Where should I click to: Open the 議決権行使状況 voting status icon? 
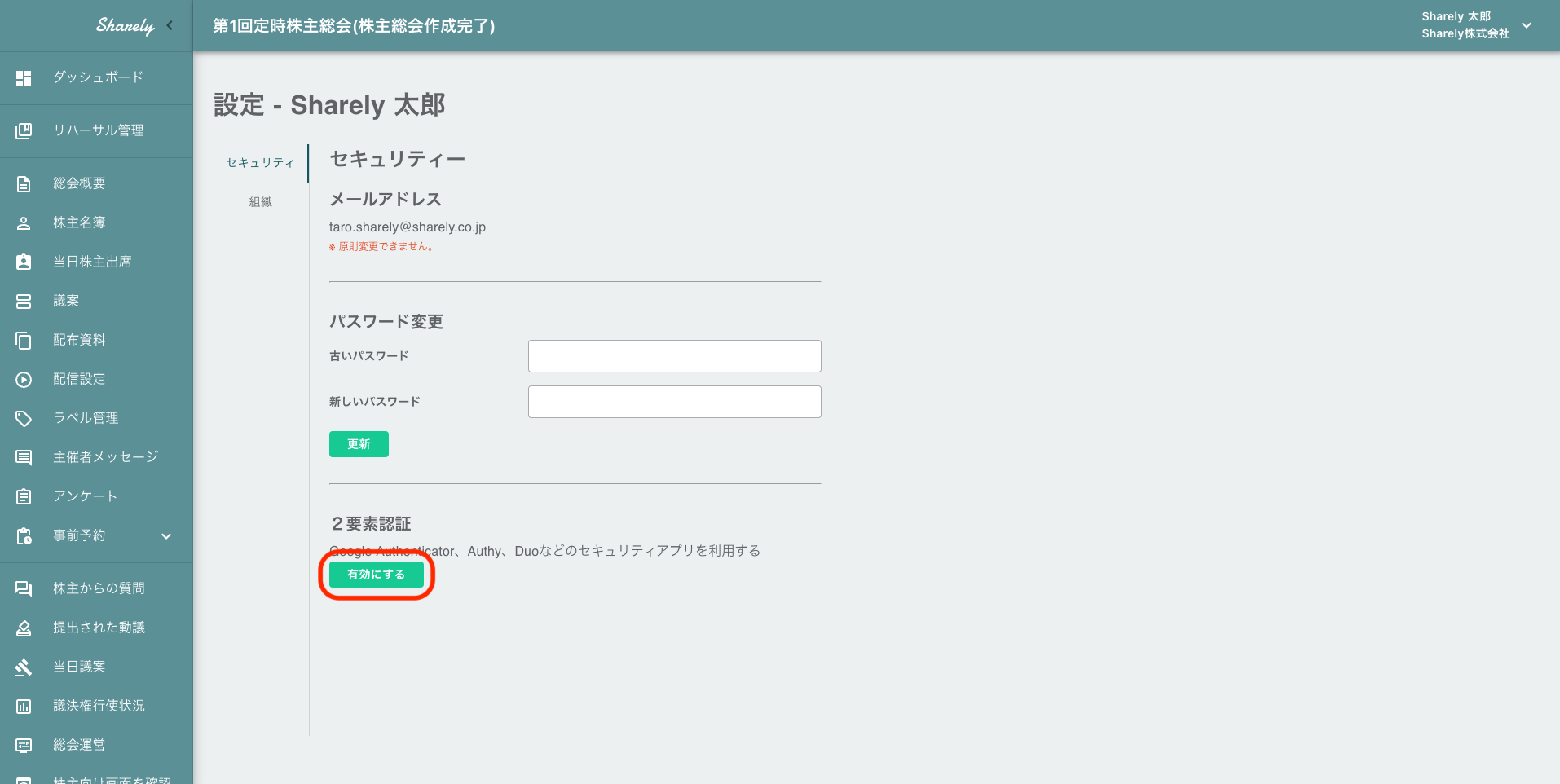(23, 705)
